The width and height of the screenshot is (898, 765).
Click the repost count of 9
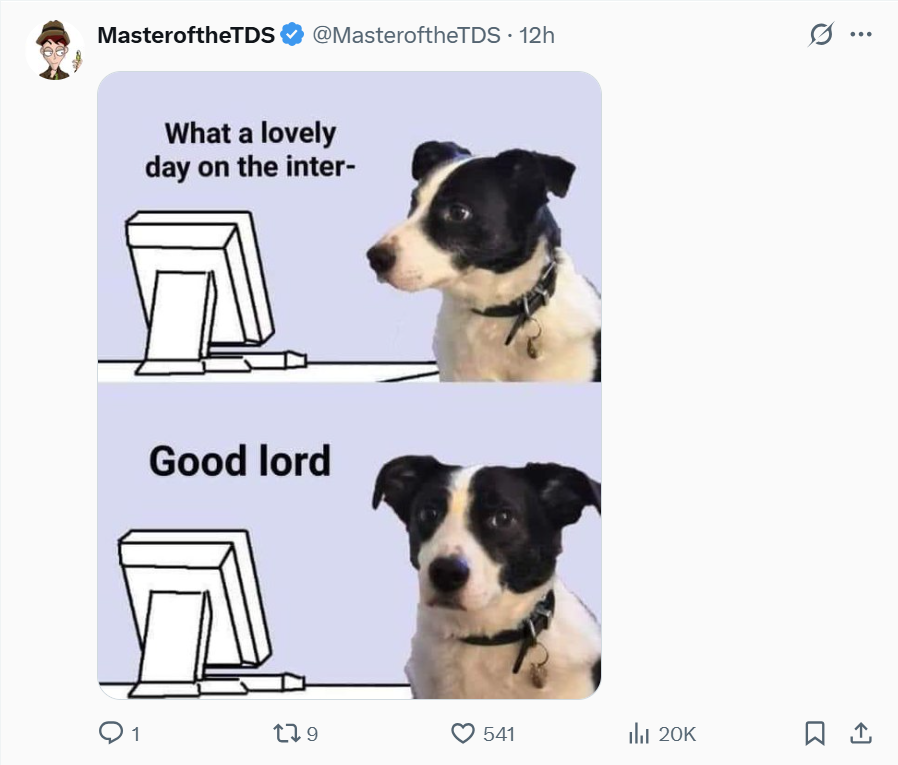pyautogui.click(x=312, y=734)
